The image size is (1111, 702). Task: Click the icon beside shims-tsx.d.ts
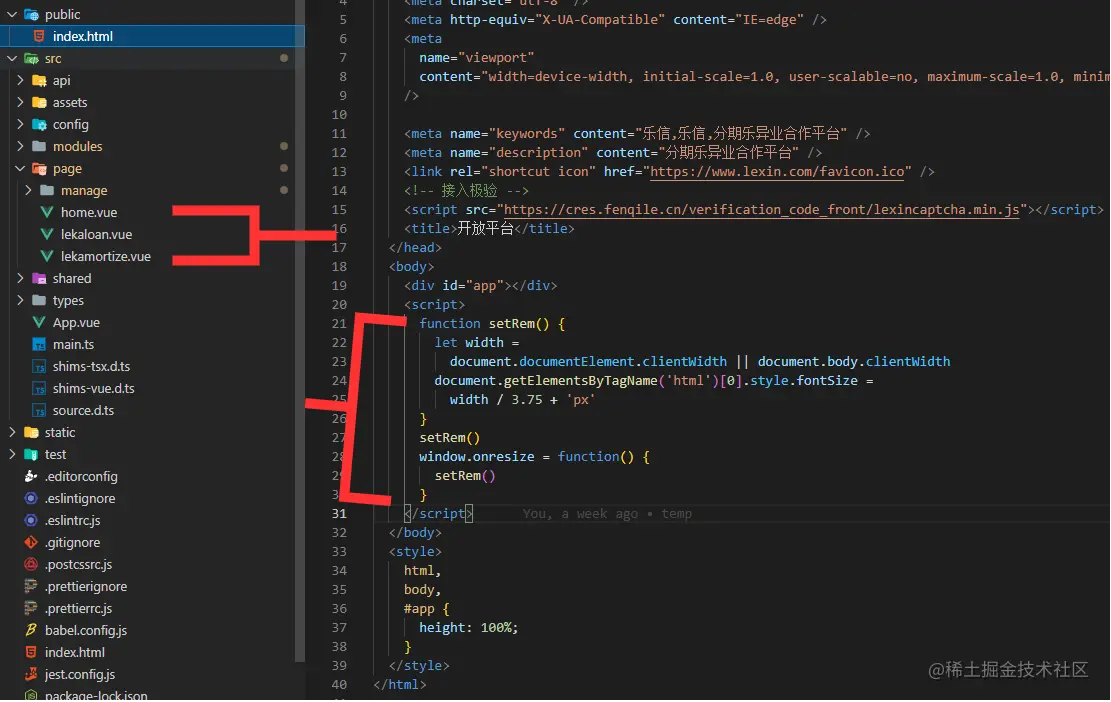click(39, 366)
